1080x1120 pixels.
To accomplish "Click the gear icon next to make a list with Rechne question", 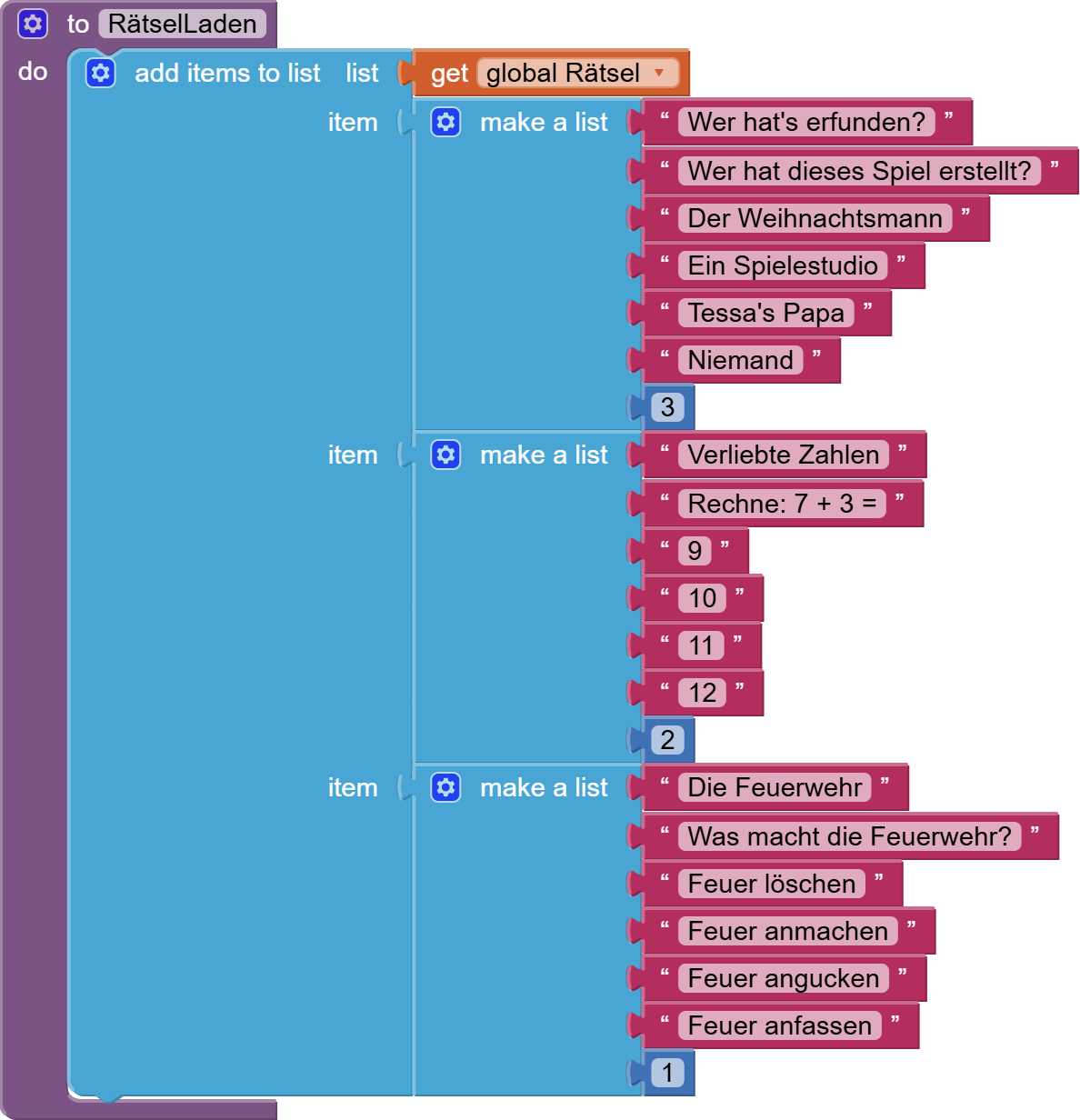I will [x=445, y=455].
